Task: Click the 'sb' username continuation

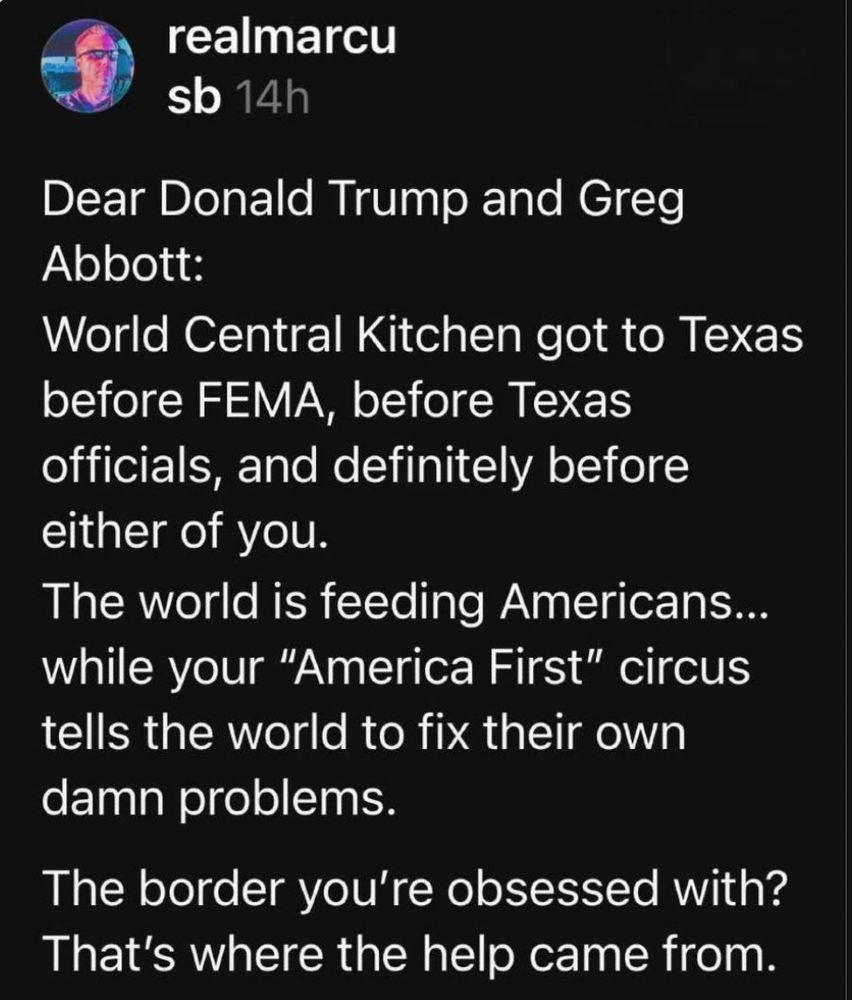Action: (195, 99)
